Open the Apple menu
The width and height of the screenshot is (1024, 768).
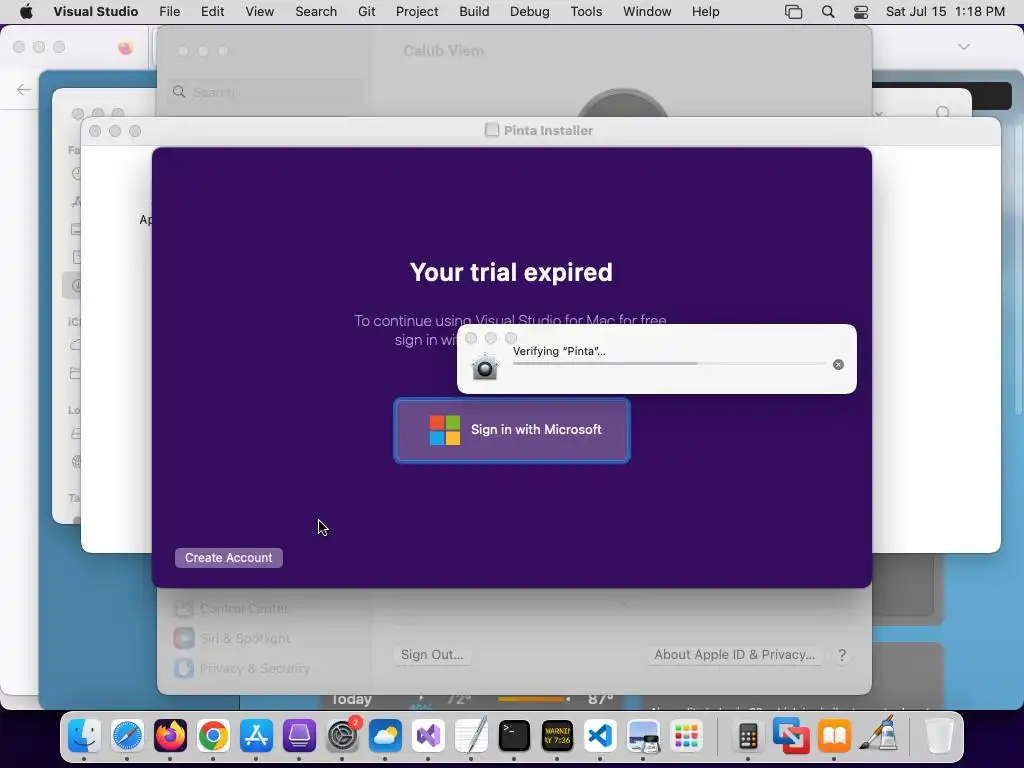point(26,12)
